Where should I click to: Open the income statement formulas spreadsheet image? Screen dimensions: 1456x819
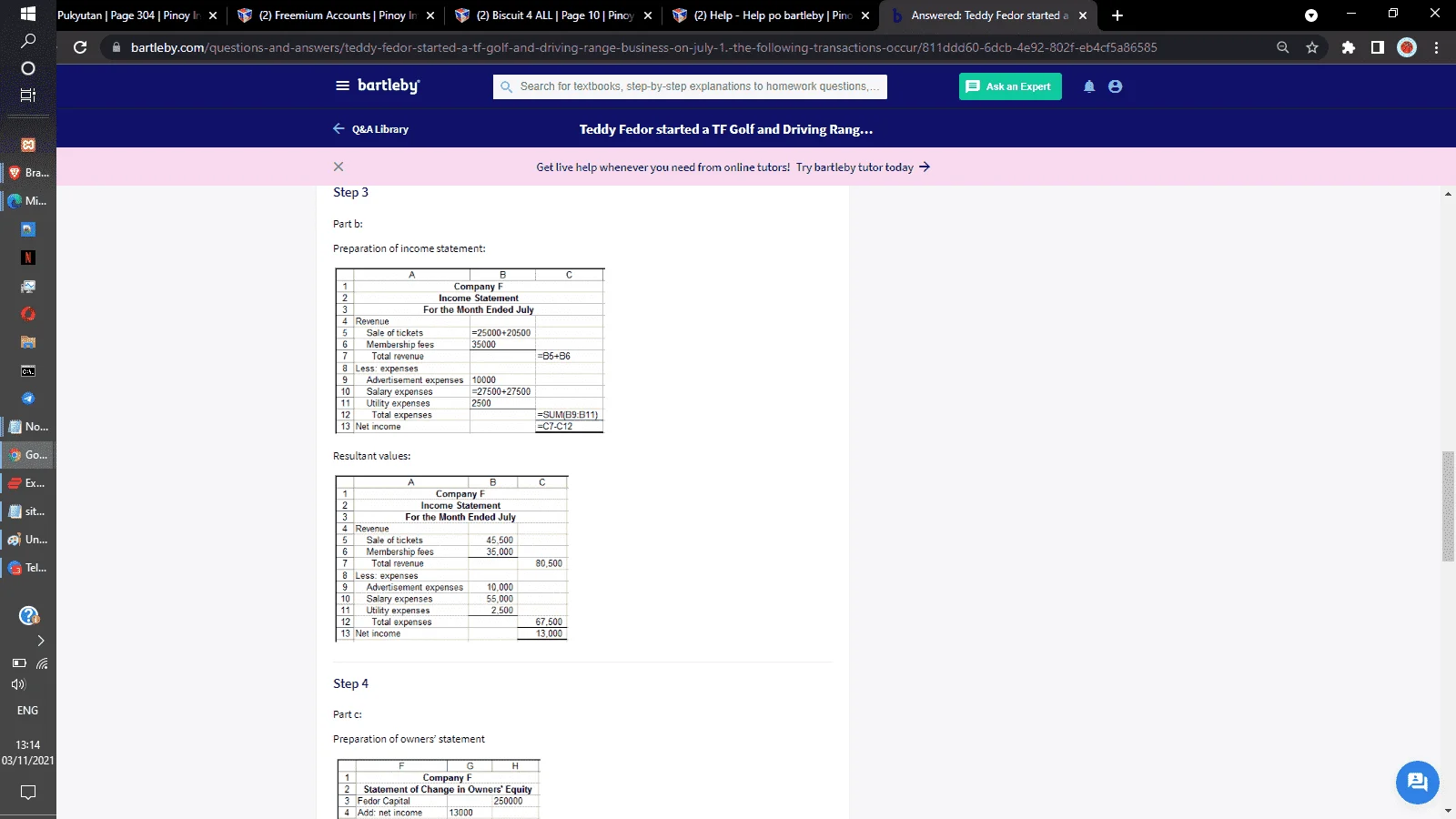470,350
